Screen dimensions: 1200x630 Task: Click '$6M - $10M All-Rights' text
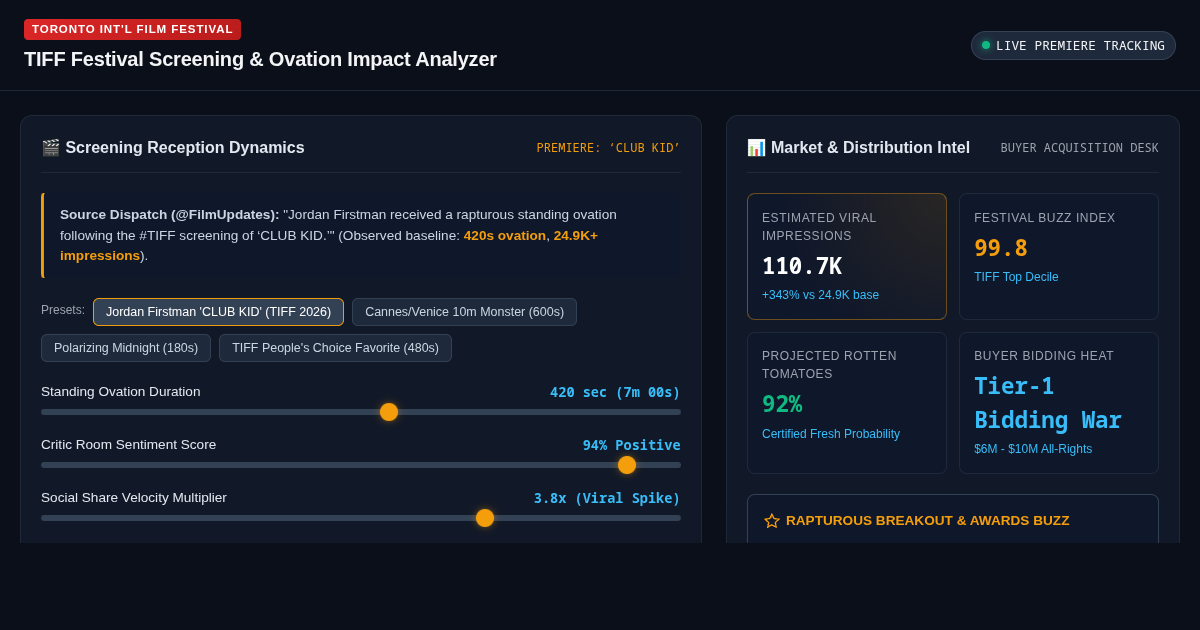tap(1033, 449)
